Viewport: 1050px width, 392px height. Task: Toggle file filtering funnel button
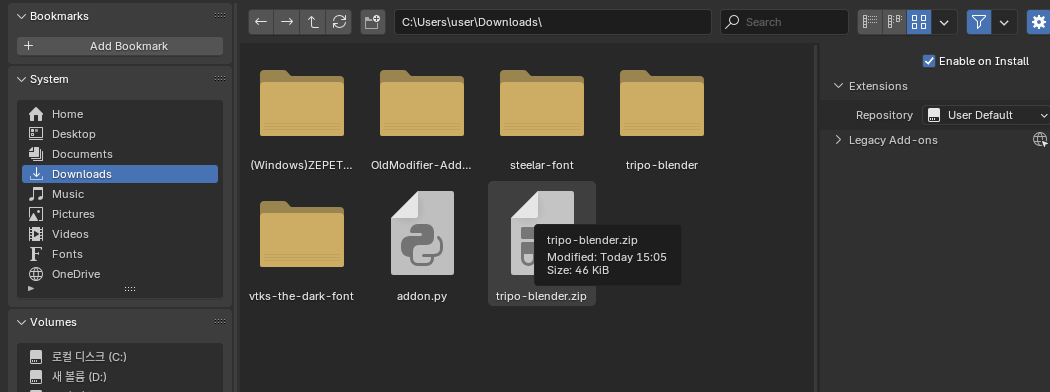979,22
